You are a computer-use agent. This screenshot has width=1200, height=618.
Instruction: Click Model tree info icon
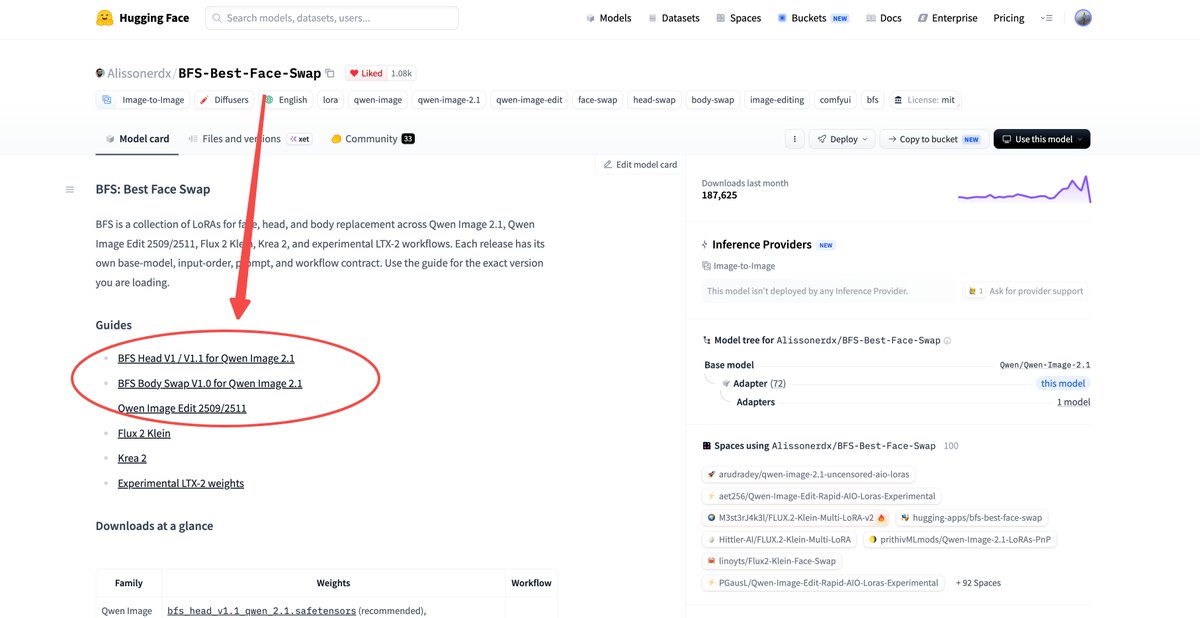click(x=948, y=340)
